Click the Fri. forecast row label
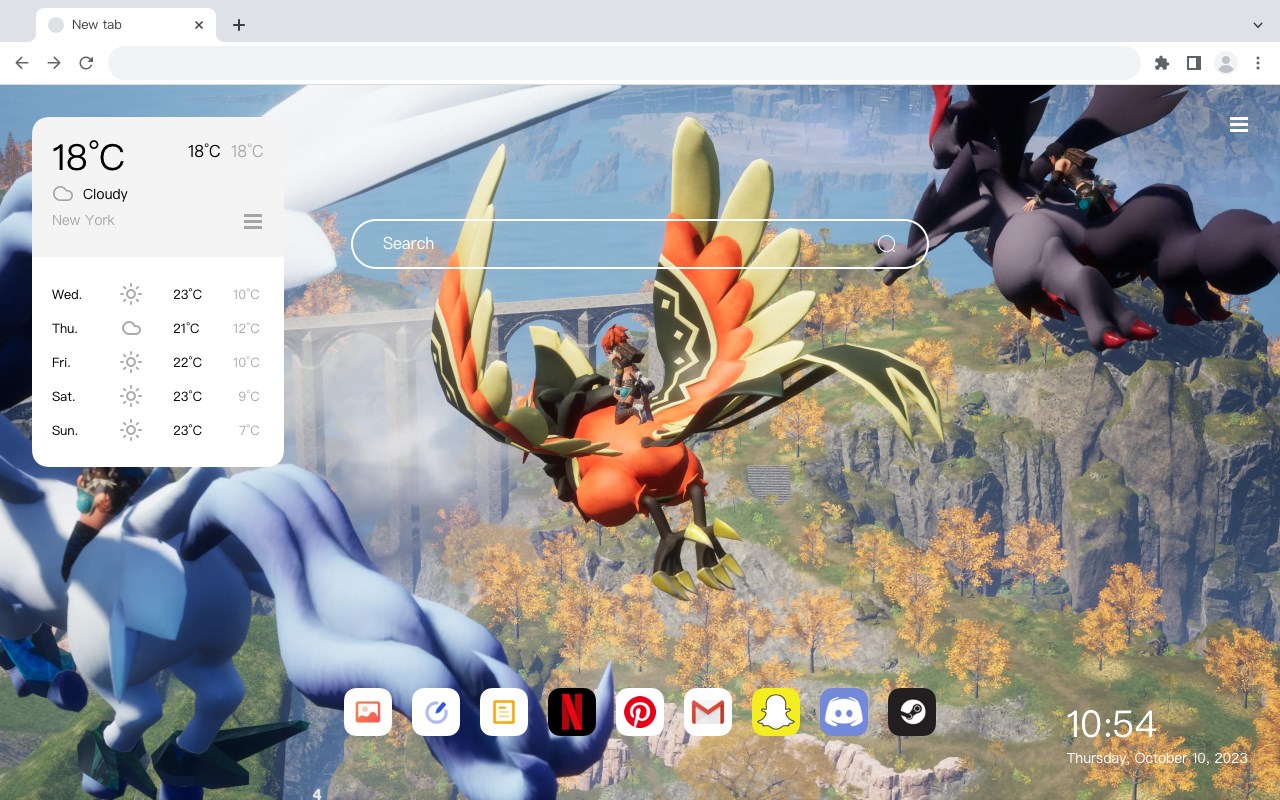Screen dimensions: 1280x800 (x=61, y=362)
